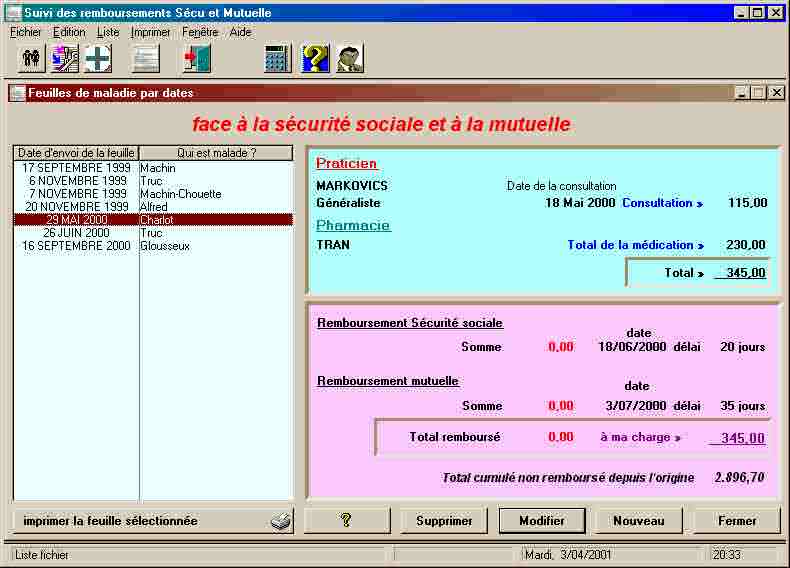Select the 6 NOVEMBRE 1999 row

click(153, 181)
